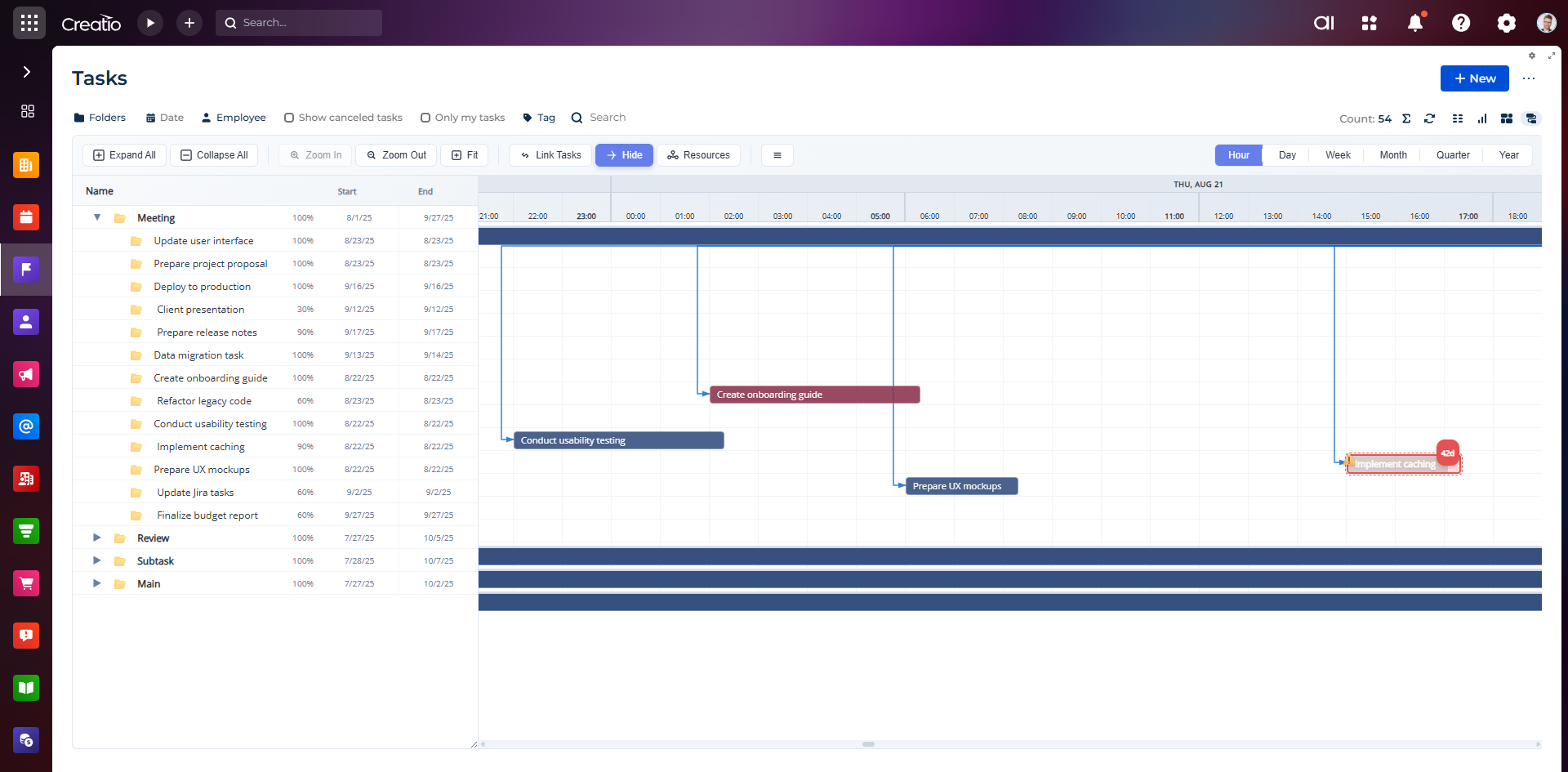Toggle Only my tasks checkbox
Viewport: 1568px width, 772px height.
[425, 118]
